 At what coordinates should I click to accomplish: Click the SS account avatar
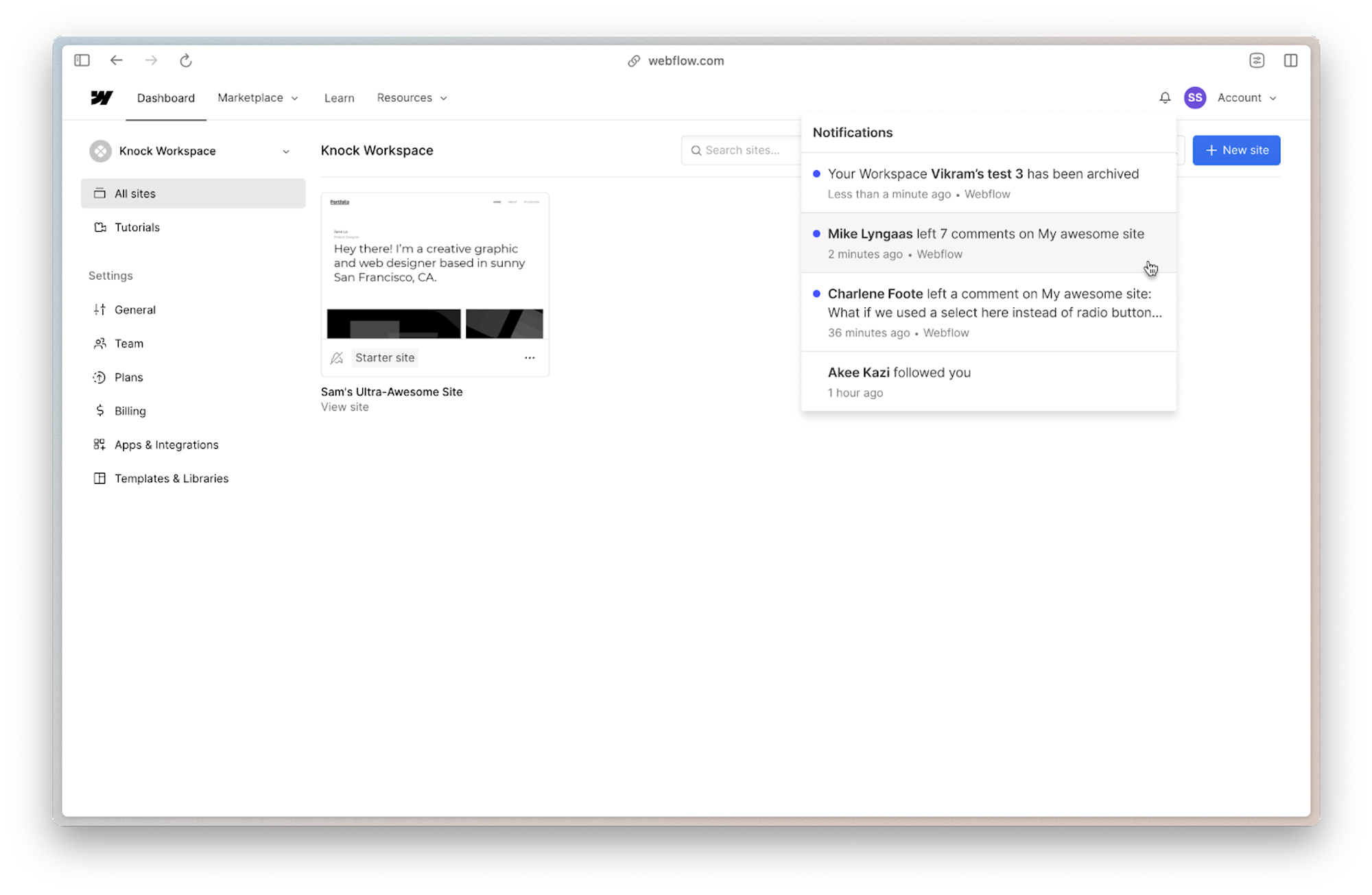pyautogui.click(x=1195, y=97)
